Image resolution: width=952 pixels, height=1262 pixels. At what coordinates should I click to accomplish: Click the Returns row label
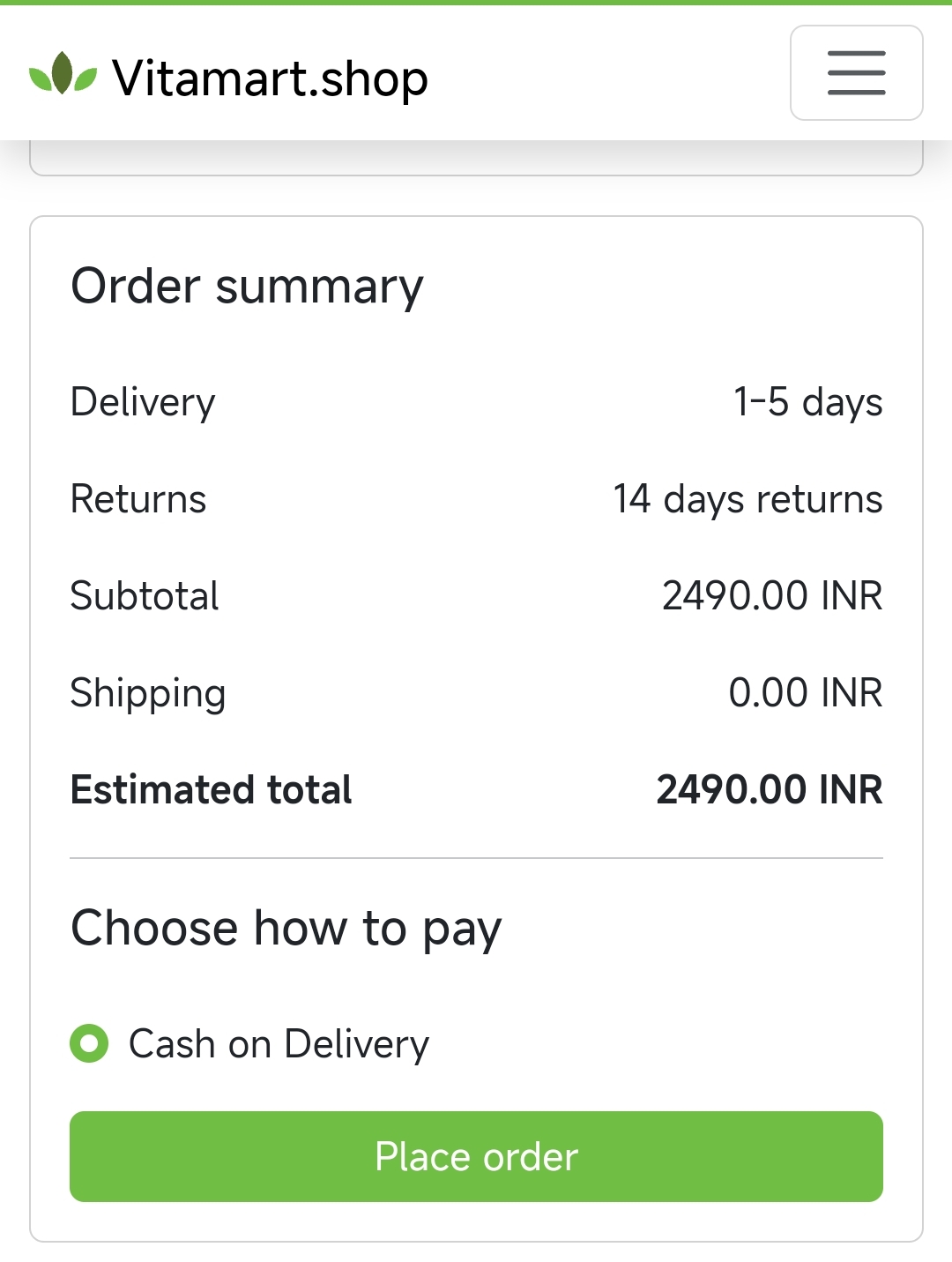138,499
